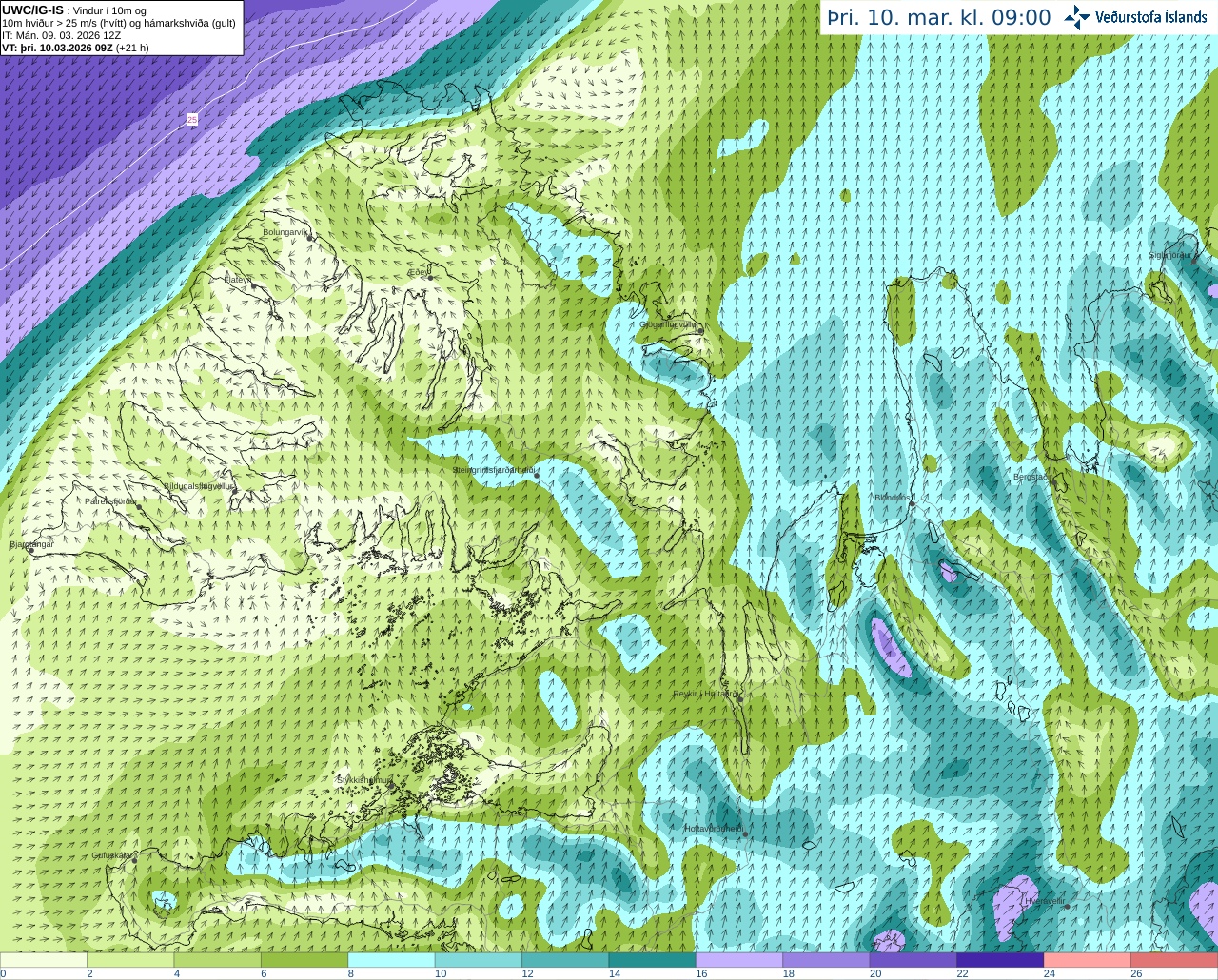Screen dimensions: 1218x980
Task: Click the Blönduós station label
Action: coord(894,498)
